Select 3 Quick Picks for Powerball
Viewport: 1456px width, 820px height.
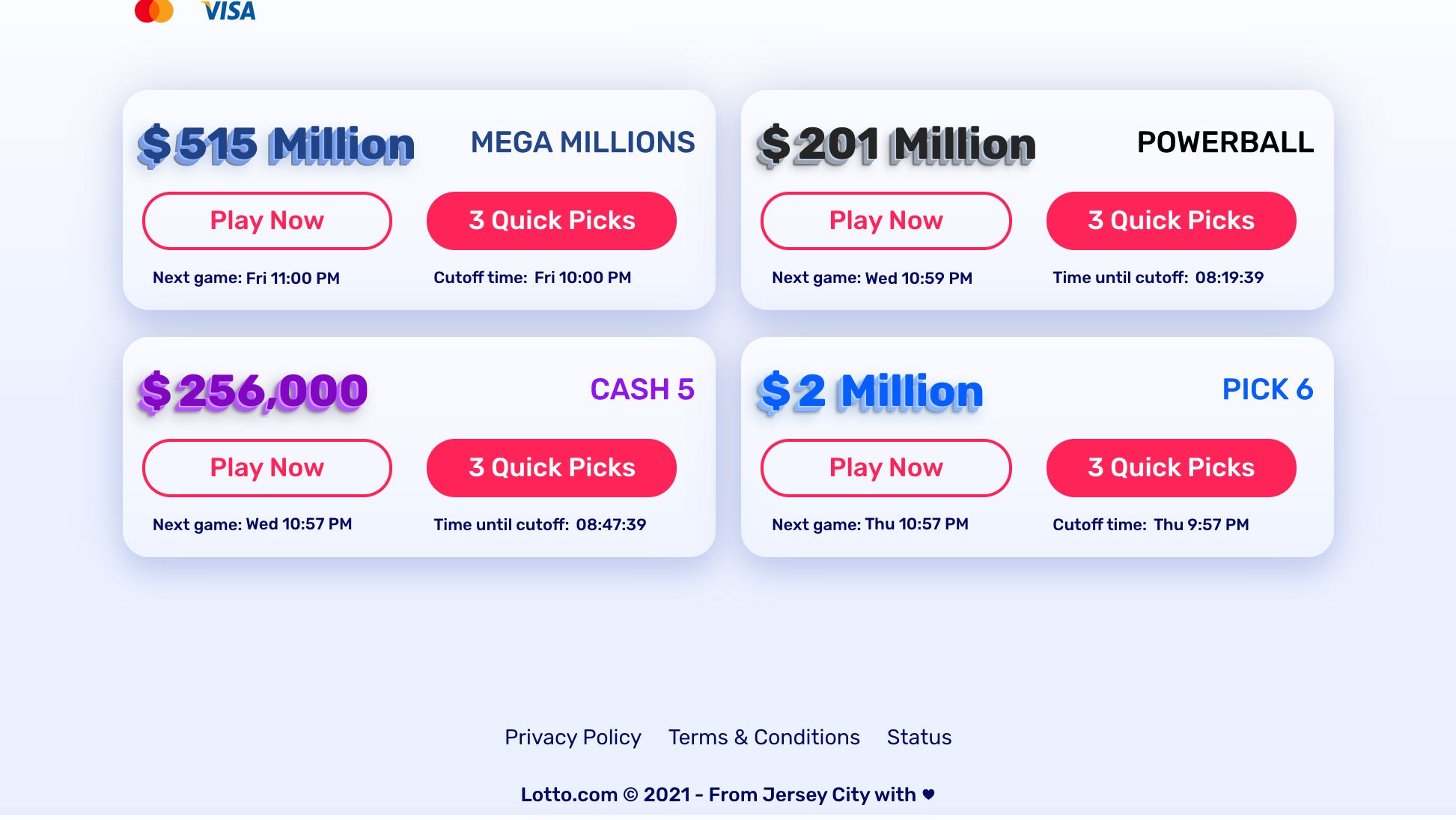(1171, 221)
